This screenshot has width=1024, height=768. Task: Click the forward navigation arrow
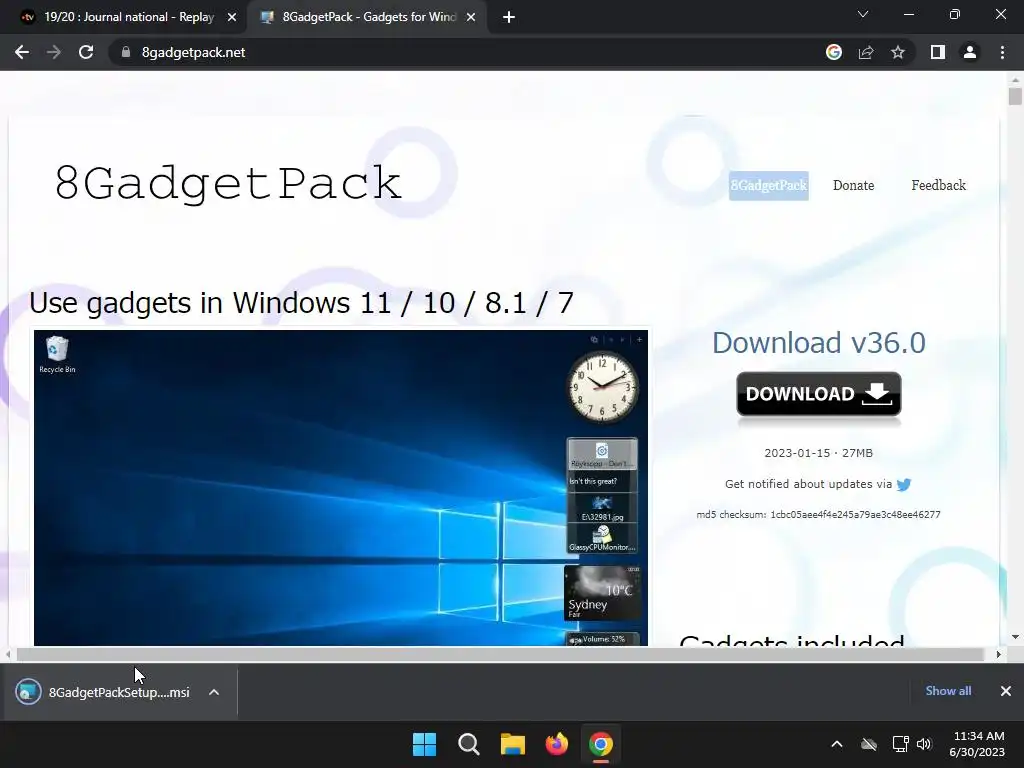(54, 52)
